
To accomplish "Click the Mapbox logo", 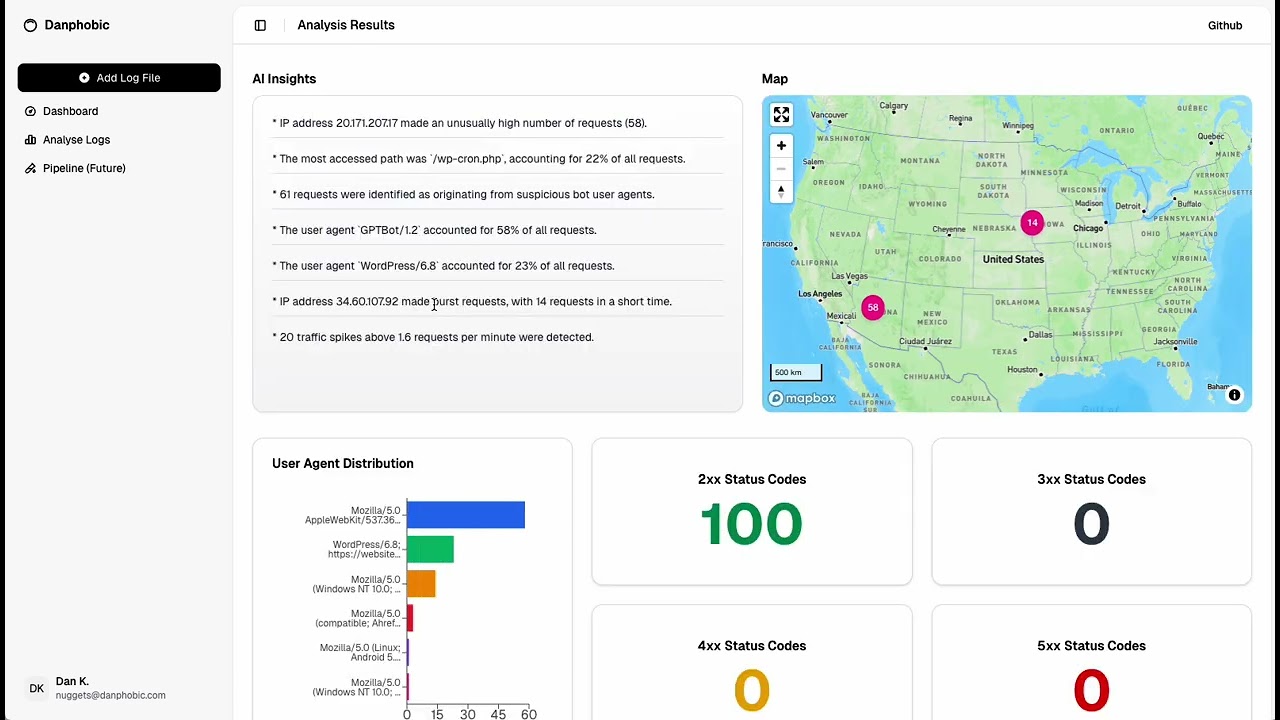I will pos(802,398).
